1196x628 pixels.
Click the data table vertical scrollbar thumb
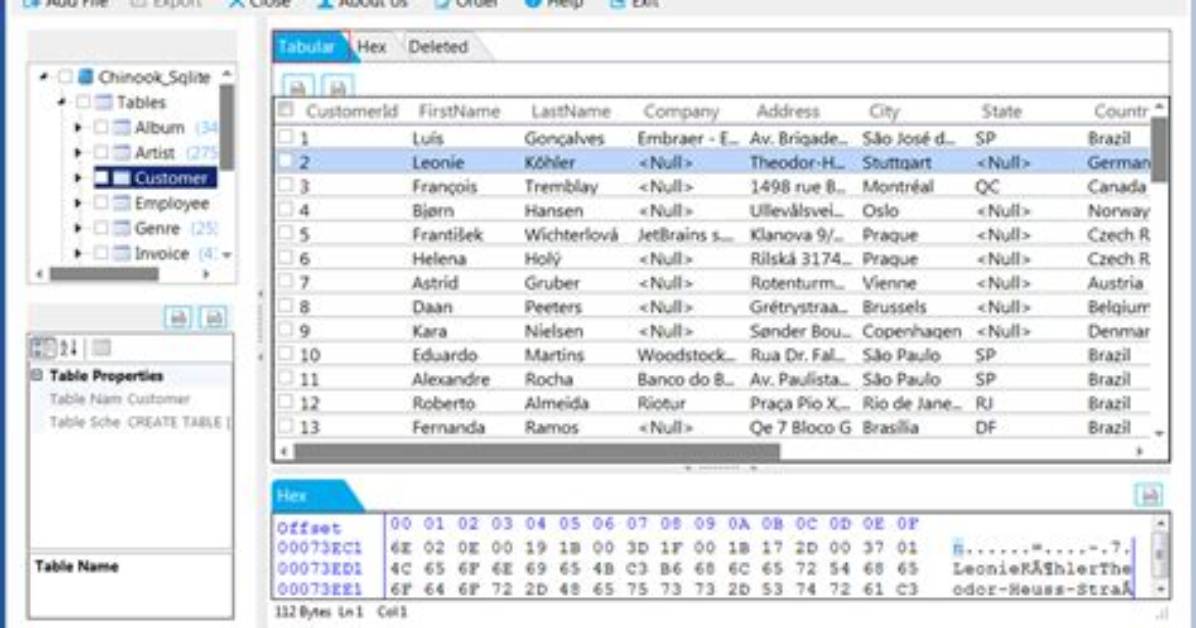1159,150
